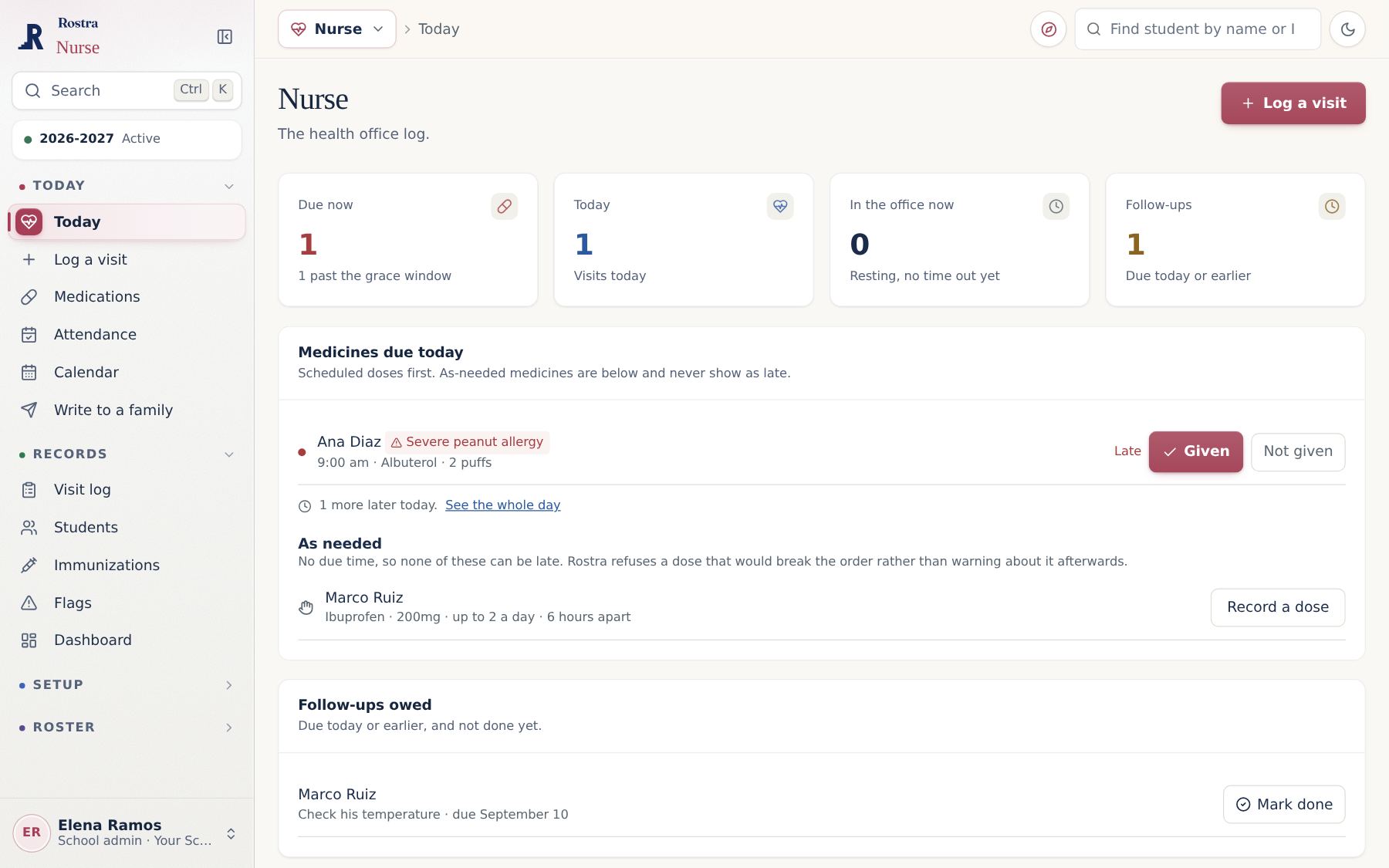Click the search magnifier icon in sidebar search

pos(32,91)
